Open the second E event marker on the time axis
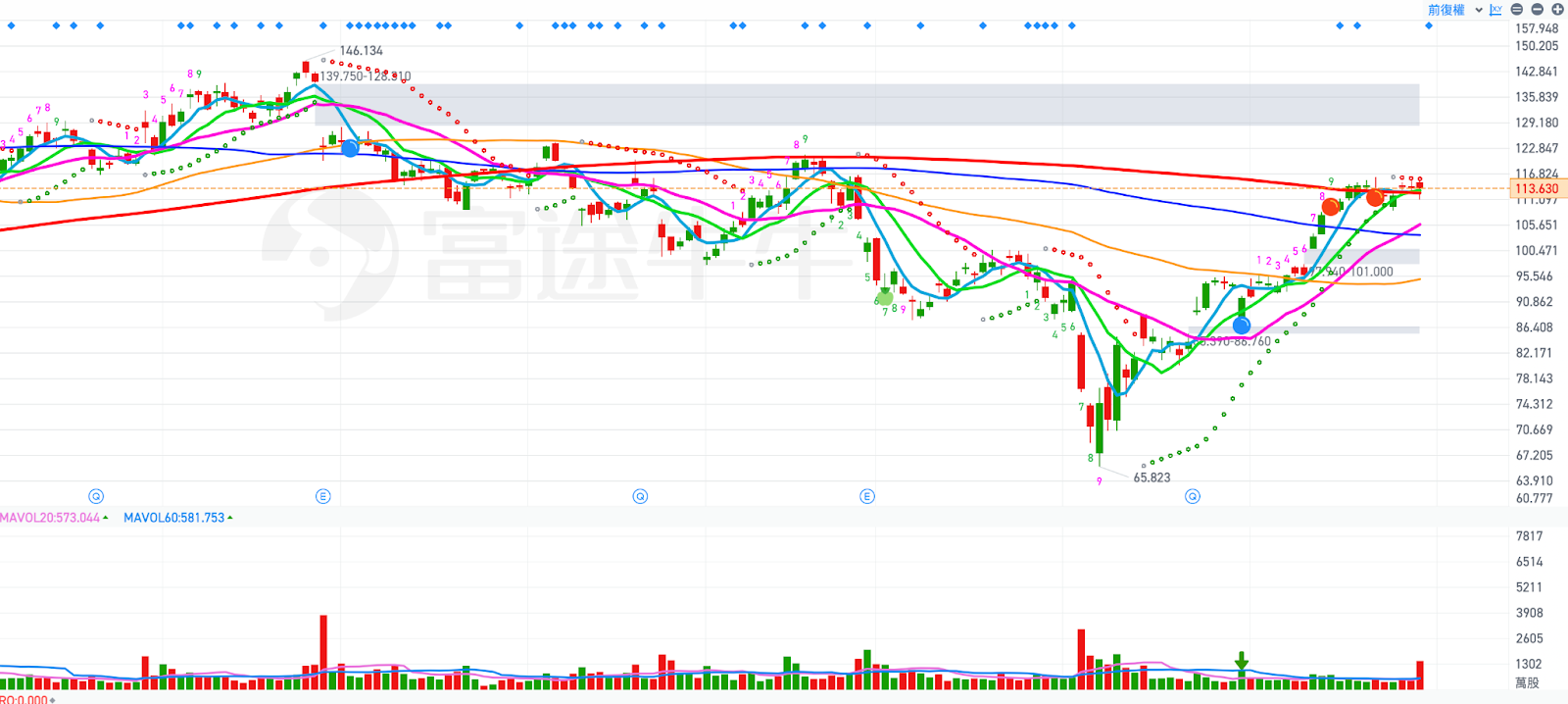The width and height of the screenshot is (1568, 704). point(867,496)
